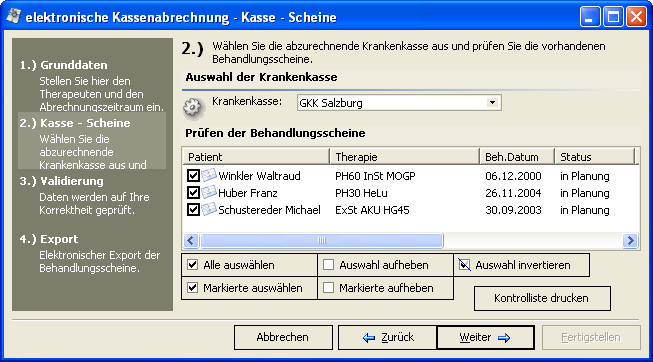Select the patient name Huber Franz

point(248,193)
